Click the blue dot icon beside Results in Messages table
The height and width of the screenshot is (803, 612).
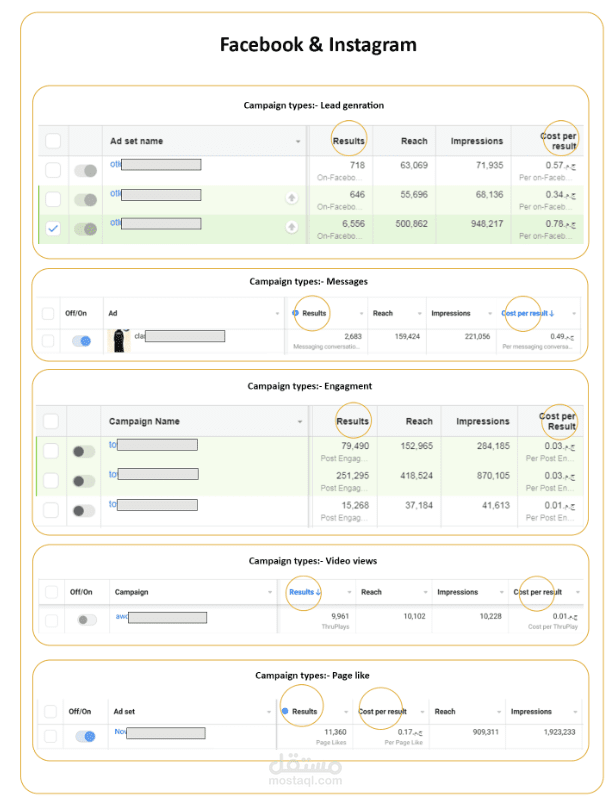click(296, 313)
